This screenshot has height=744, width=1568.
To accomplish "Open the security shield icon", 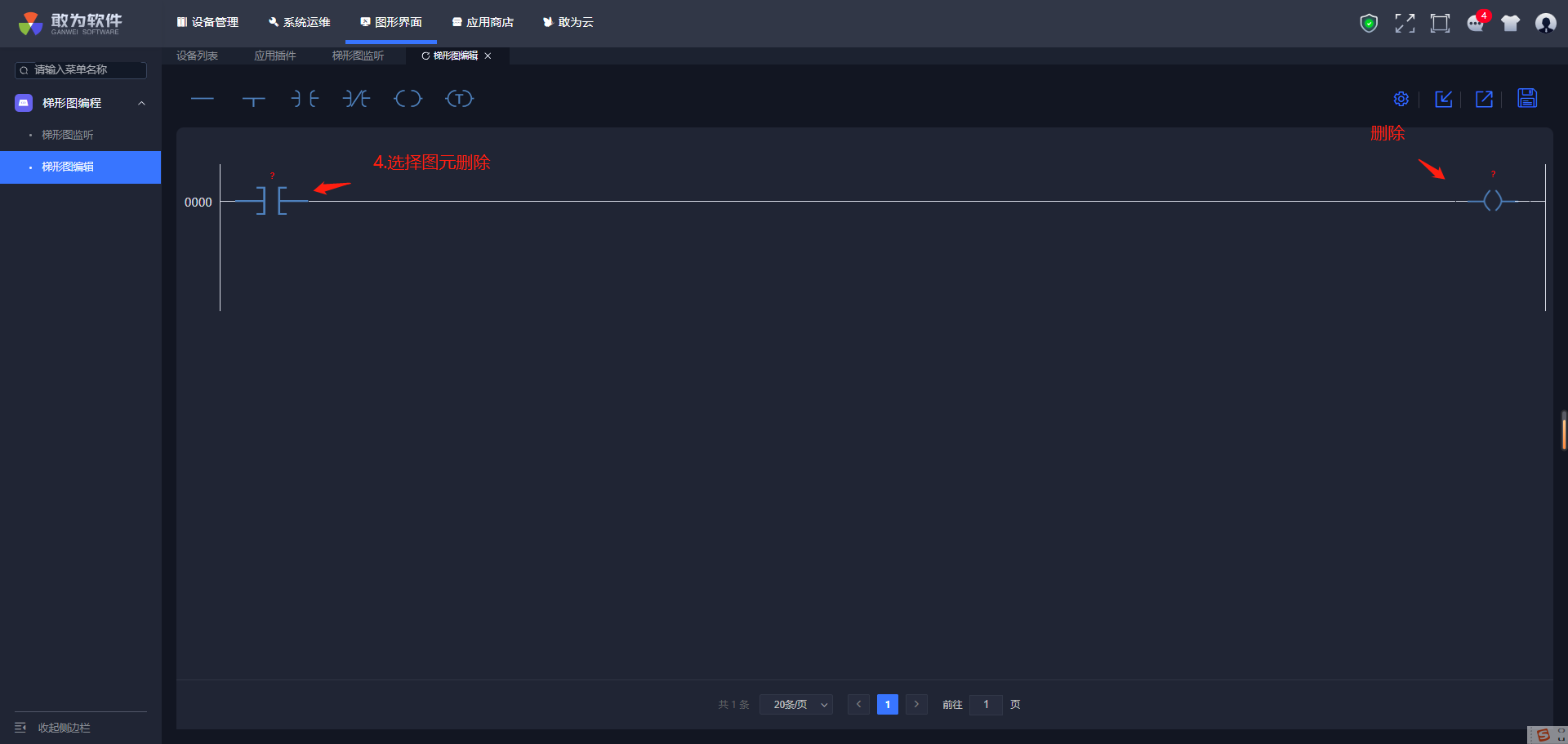I will (1369, 23).
